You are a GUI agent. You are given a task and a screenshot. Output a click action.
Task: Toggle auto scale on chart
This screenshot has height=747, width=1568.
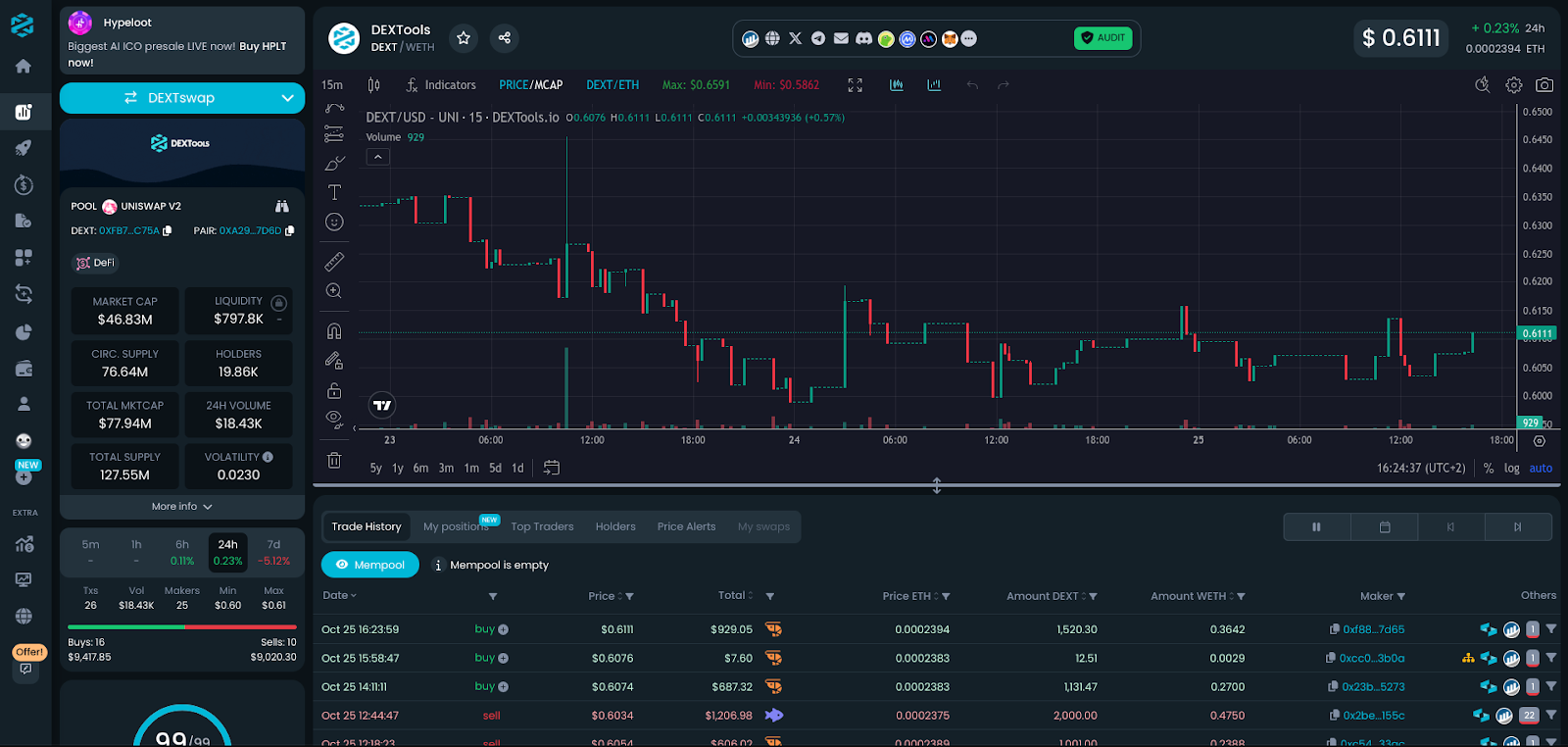pos(1541,469)
